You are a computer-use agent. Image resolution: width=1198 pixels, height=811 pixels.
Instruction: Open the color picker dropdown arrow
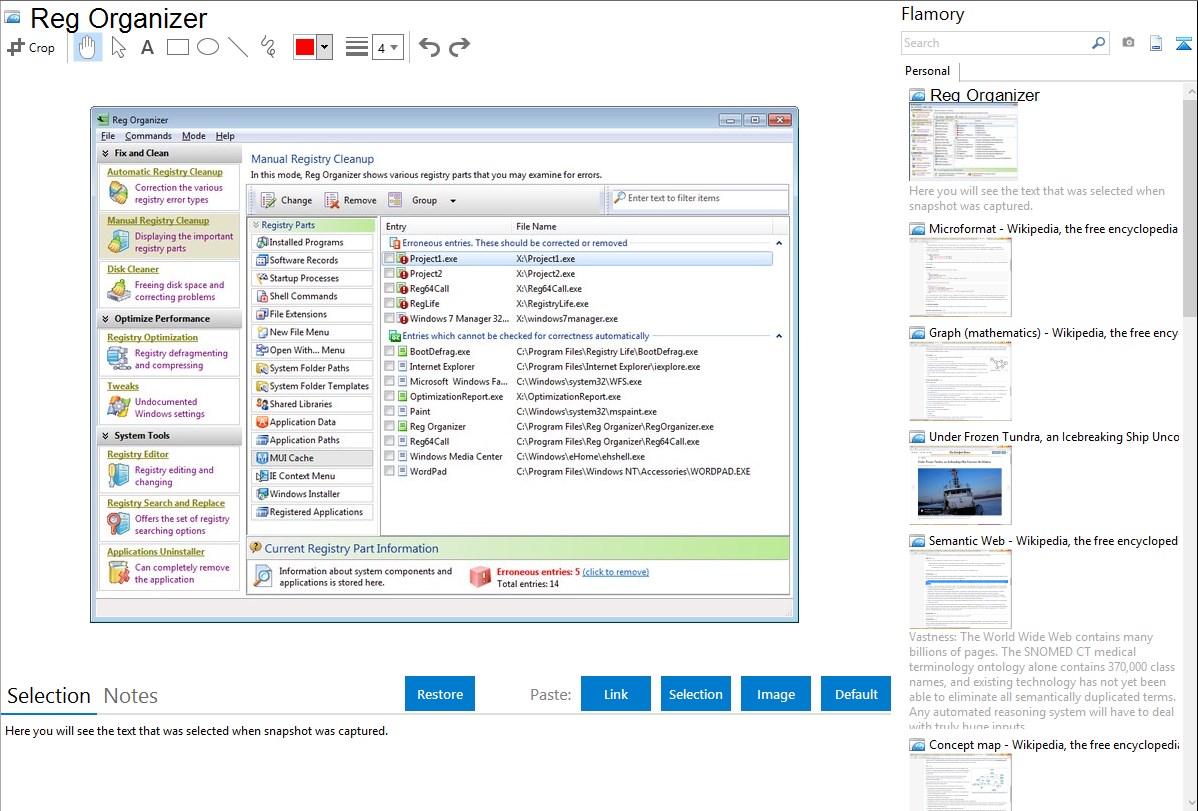(x=324, y=47)
